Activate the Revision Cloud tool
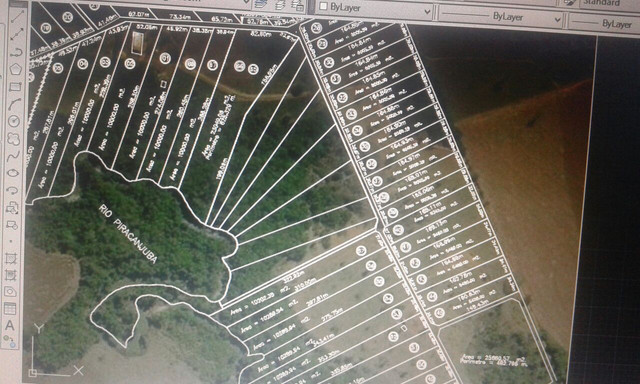Screen dimensions: 640x384 coord(13,139)
